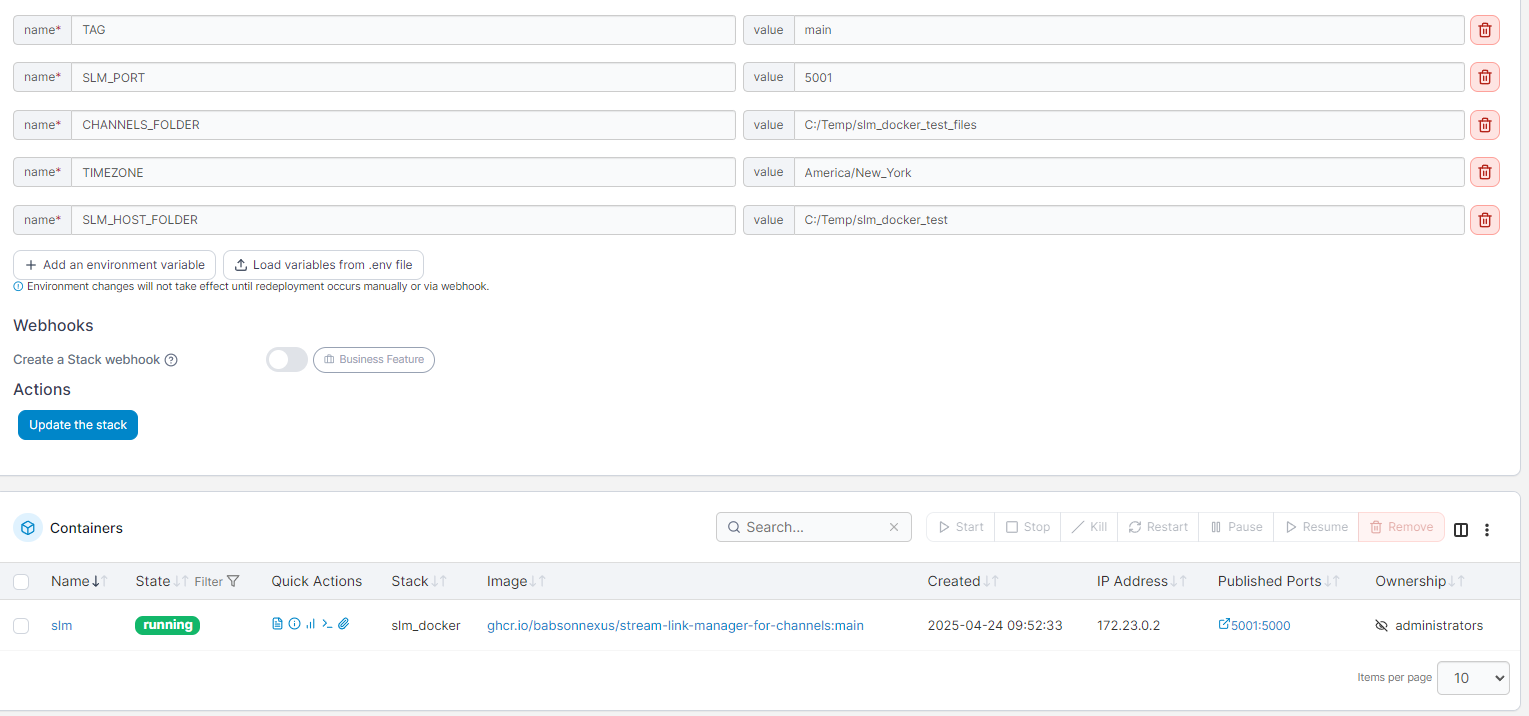Toggle the Create a Stack webhook switch
1529x716 pixels.
tap(287, 360)
